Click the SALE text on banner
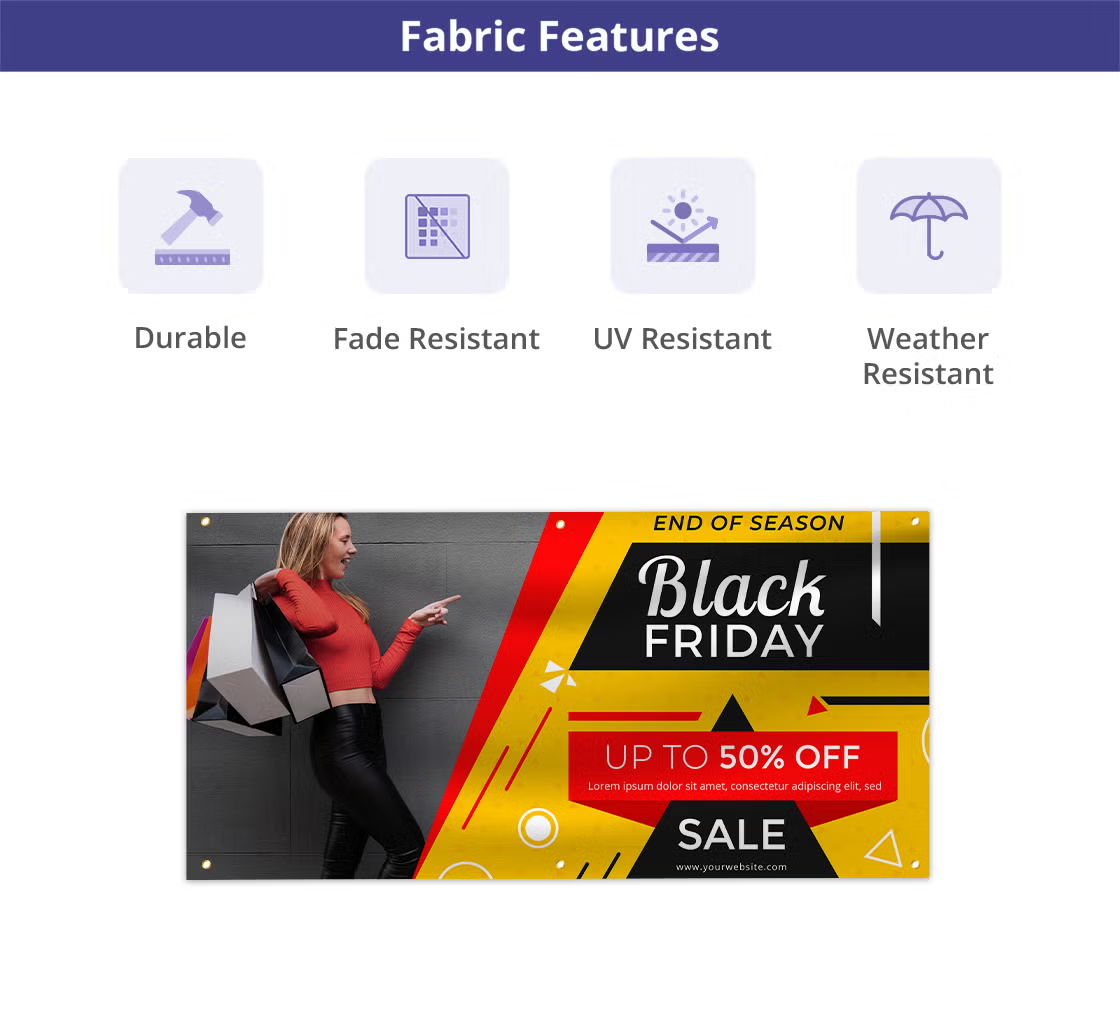Viewport: 1120px width, 1020px height. [x=731, y=834]
